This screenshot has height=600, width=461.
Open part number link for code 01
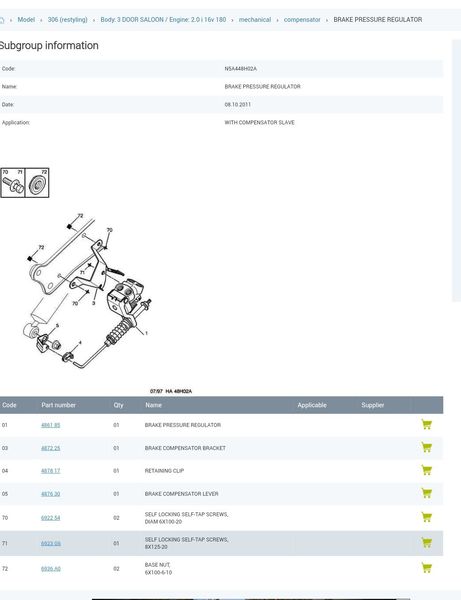pos(50,425)
